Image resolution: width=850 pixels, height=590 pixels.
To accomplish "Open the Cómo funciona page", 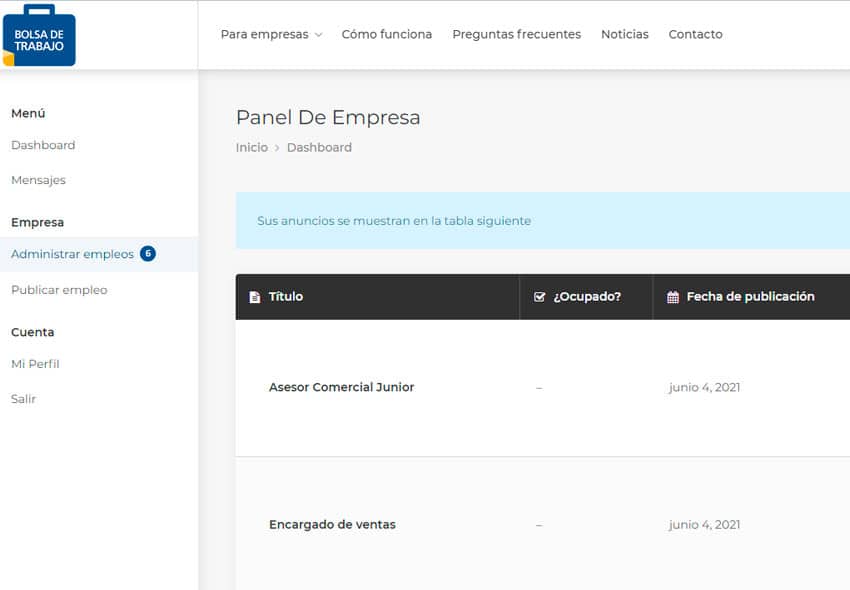I will click(387, 34).
